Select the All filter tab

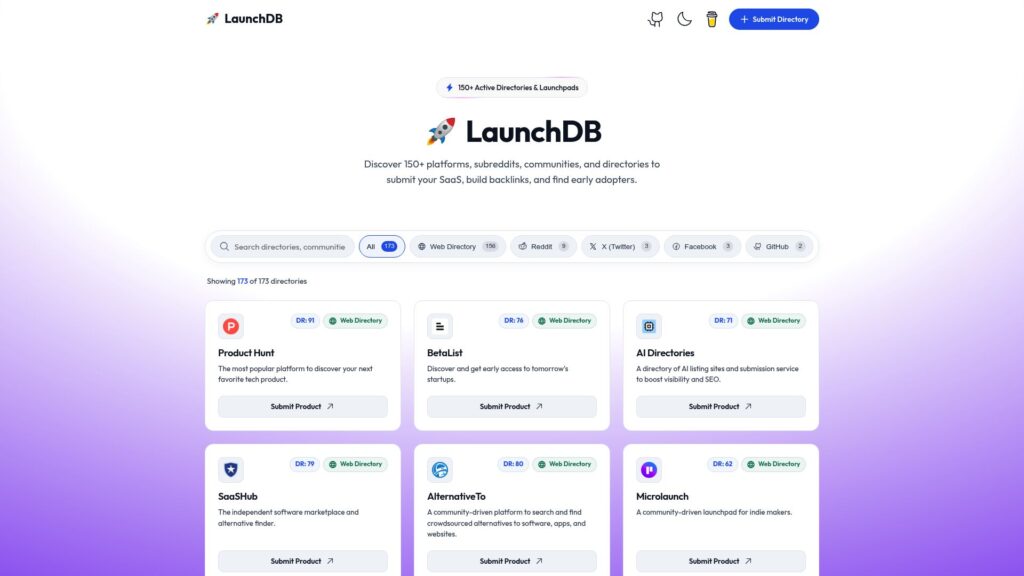coord(382,247)
